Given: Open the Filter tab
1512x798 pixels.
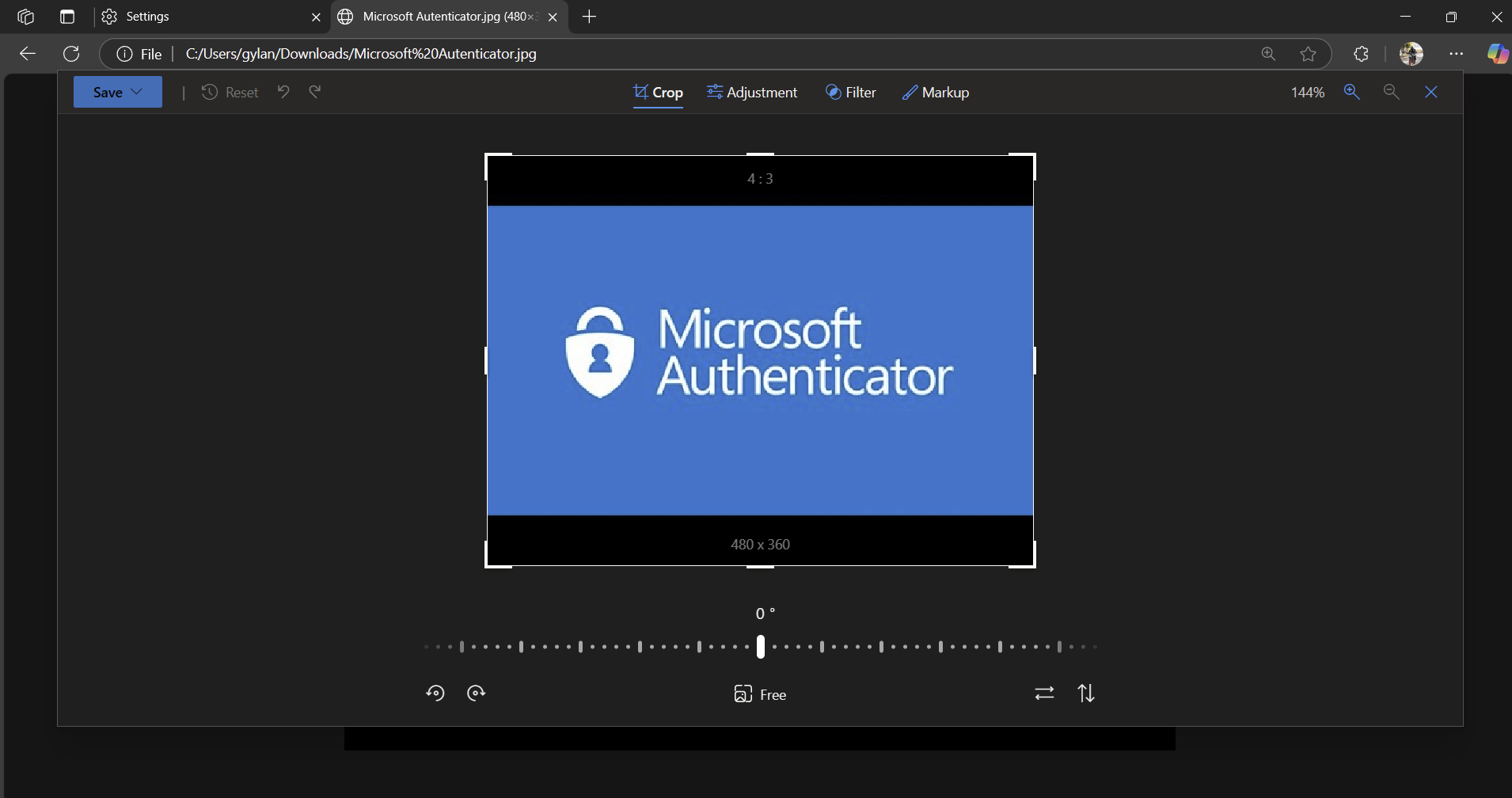Looking at the screenshot, I should coord(850,93).
